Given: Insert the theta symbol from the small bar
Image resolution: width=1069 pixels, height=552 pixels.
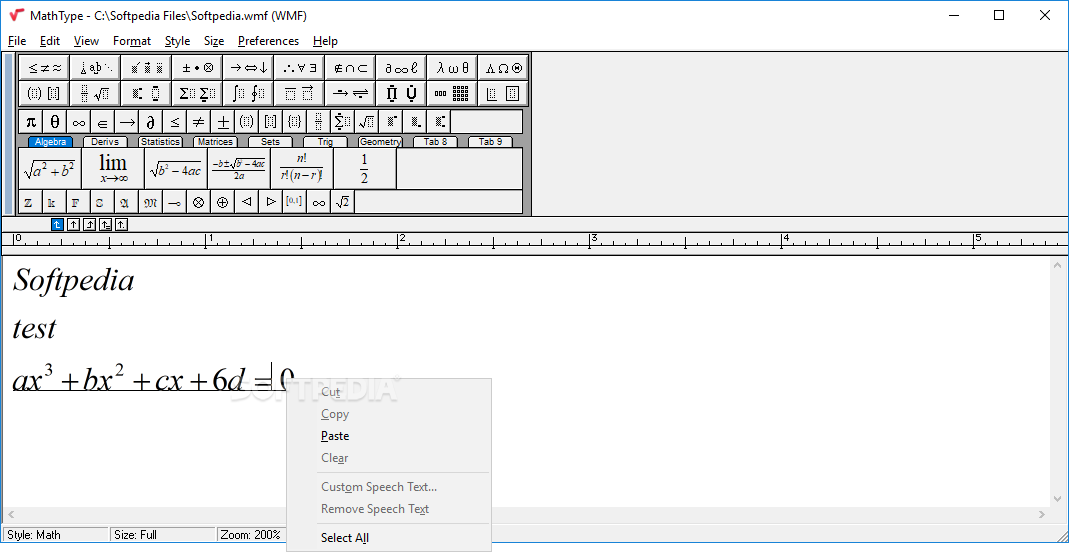Looking at the screenshot, I should click(x=55, y=122).
